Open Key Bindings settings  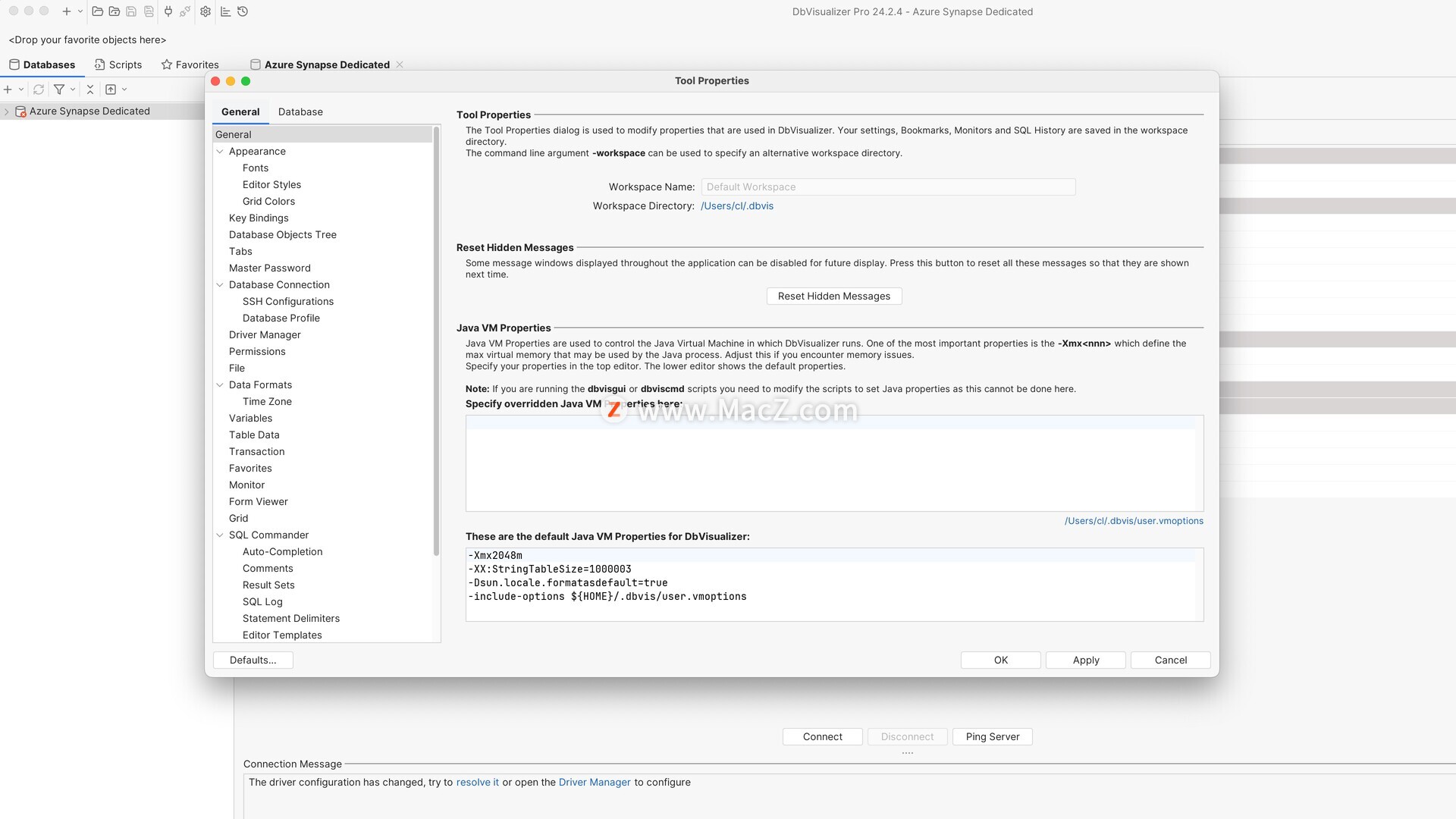coord(259,218)
